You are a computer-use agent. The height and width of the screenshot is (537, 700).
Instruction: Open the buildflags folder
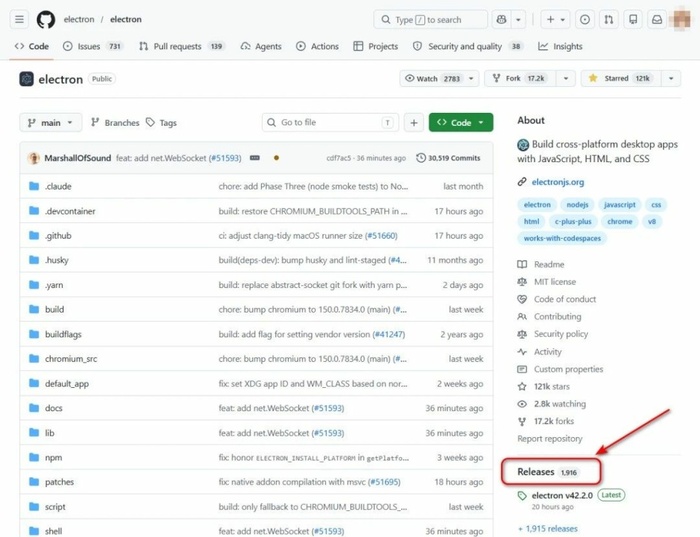pyautogui.click(x=63, y=334)
